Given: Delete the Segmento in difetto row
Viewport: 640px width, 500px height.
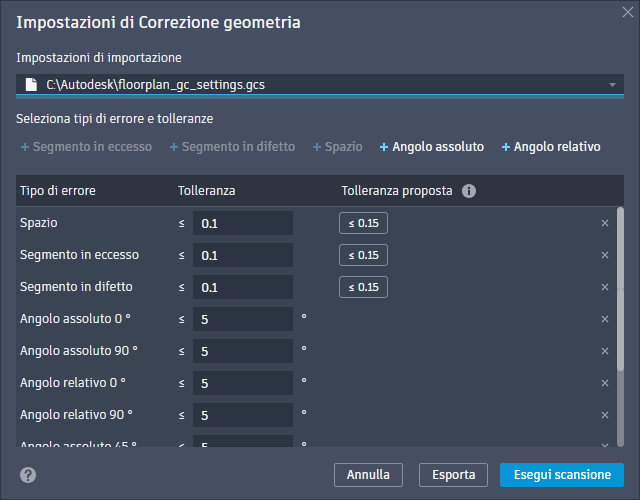Looking at the screenshot, I should (x=605, y=287).
